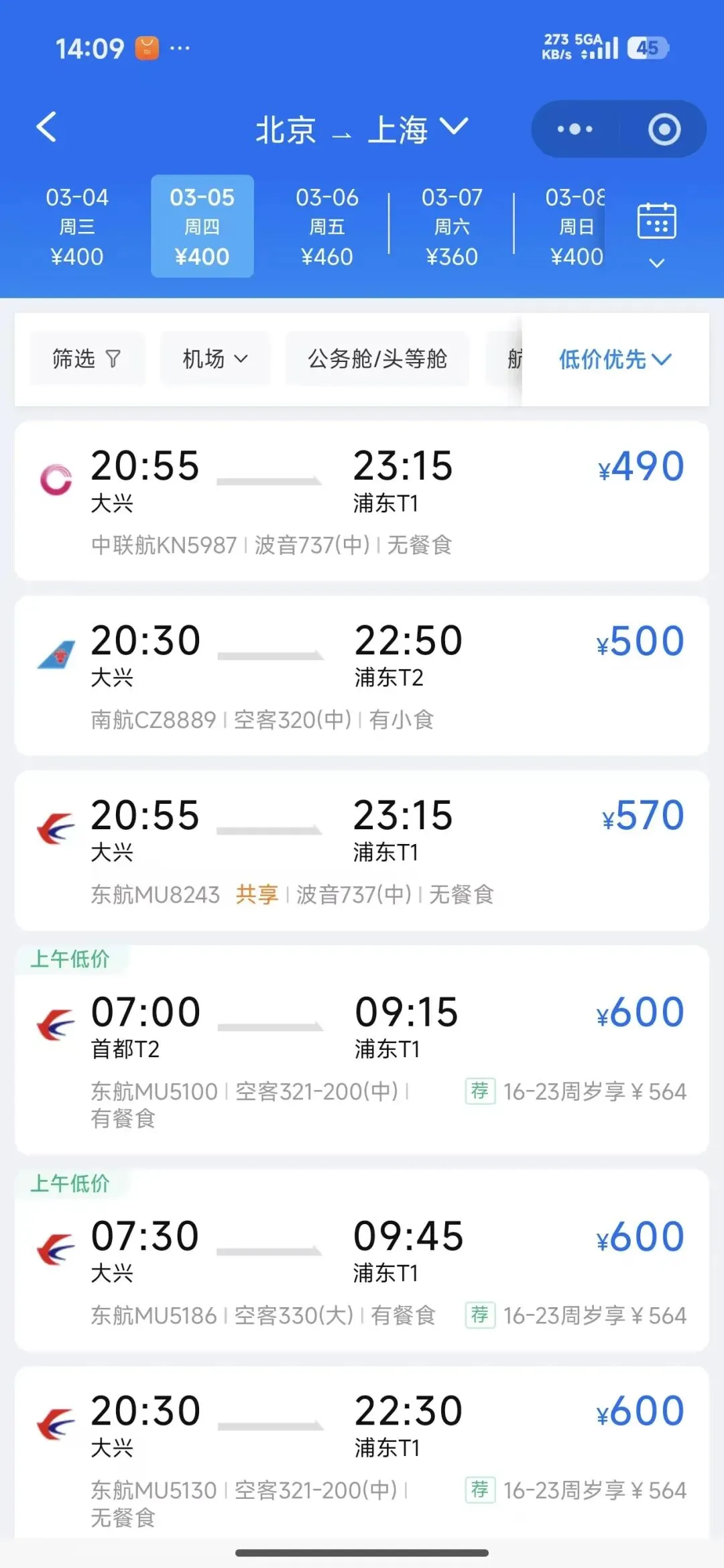This screenshot has width=724, height=1568.
Task: Select the 03-06 周五 ¥460 tab
Action: pyautogui.click(x=327, y=227)
